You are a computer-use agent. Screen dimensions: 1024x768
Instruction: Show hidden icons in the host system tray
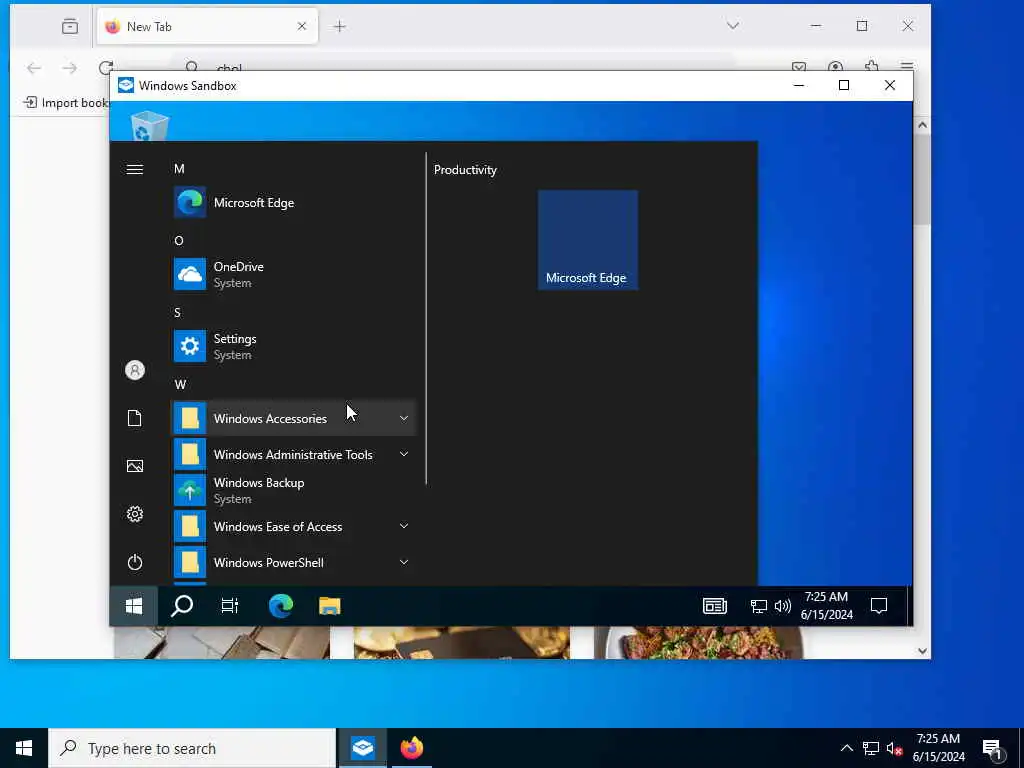click(846, 748)
